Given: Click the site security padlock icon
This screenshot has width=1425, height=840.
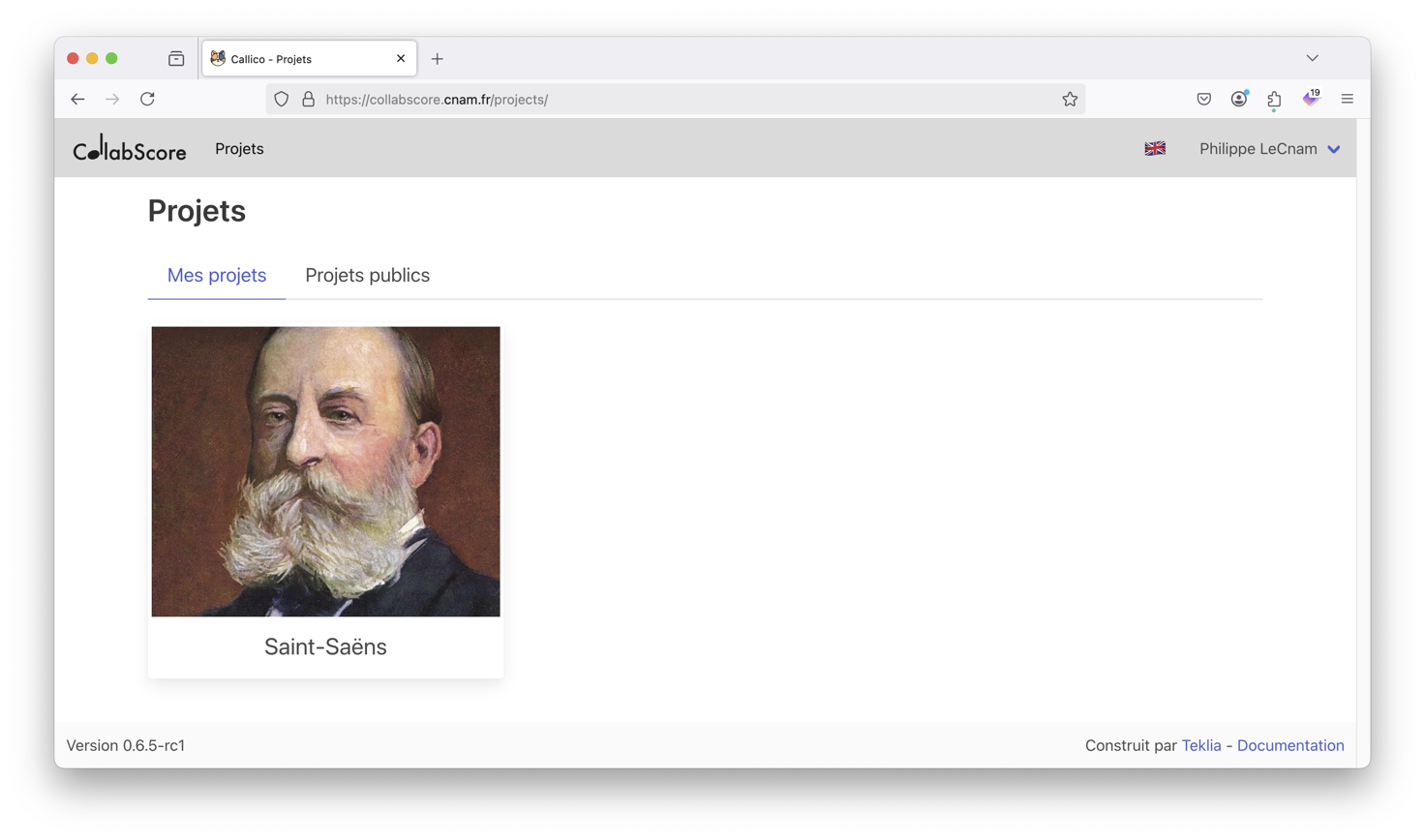Looking at the screenshot, I should click(308, 99).
